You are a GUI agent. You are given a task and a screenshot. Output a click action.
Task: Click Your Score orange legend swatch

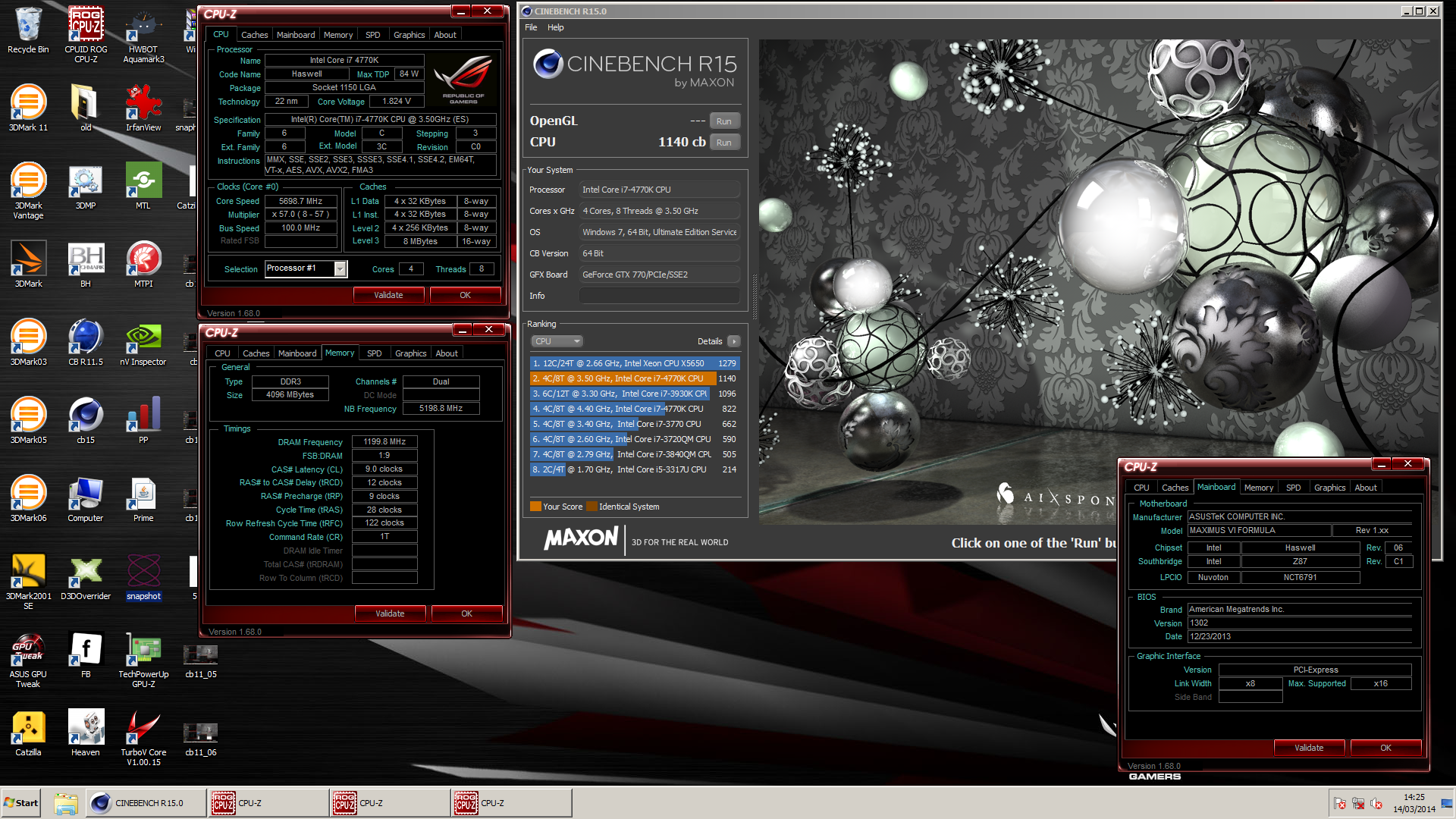pos(535,507)
